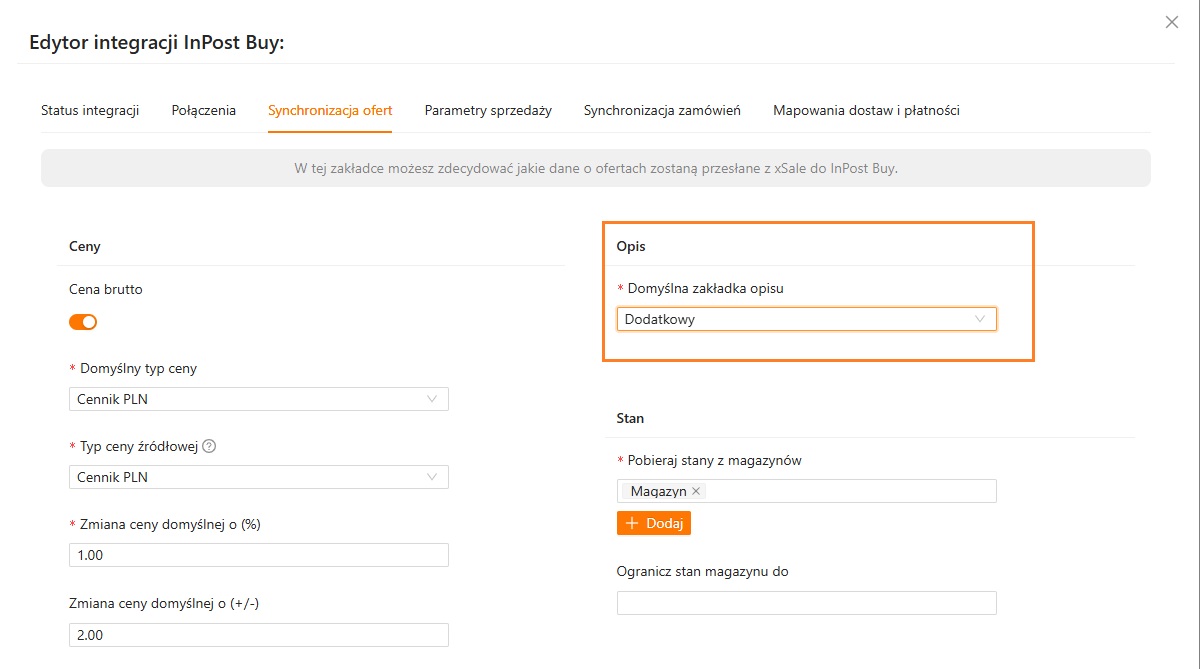The image size is (1200, 669).
Task: Click the "Zmiana ceny domyślnej o (%)" field
Action: [x=258, y=554]
